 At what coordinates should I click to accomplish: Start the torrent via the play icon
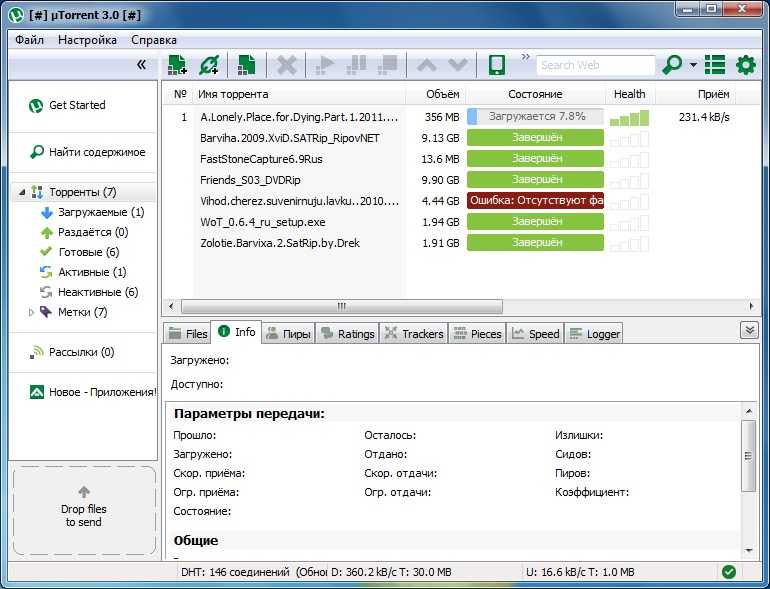(324, 64)
